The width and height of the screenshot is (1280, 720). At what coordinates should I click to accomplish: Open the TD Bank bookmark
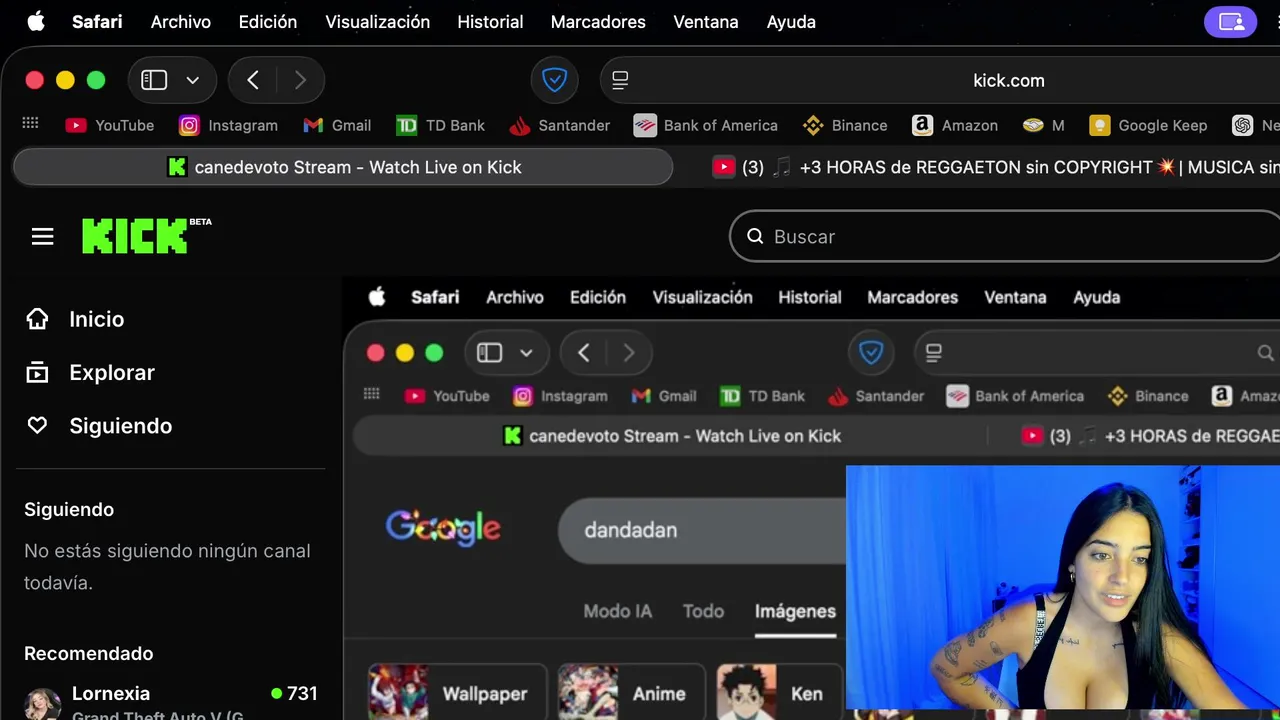(x=440, y=125)
